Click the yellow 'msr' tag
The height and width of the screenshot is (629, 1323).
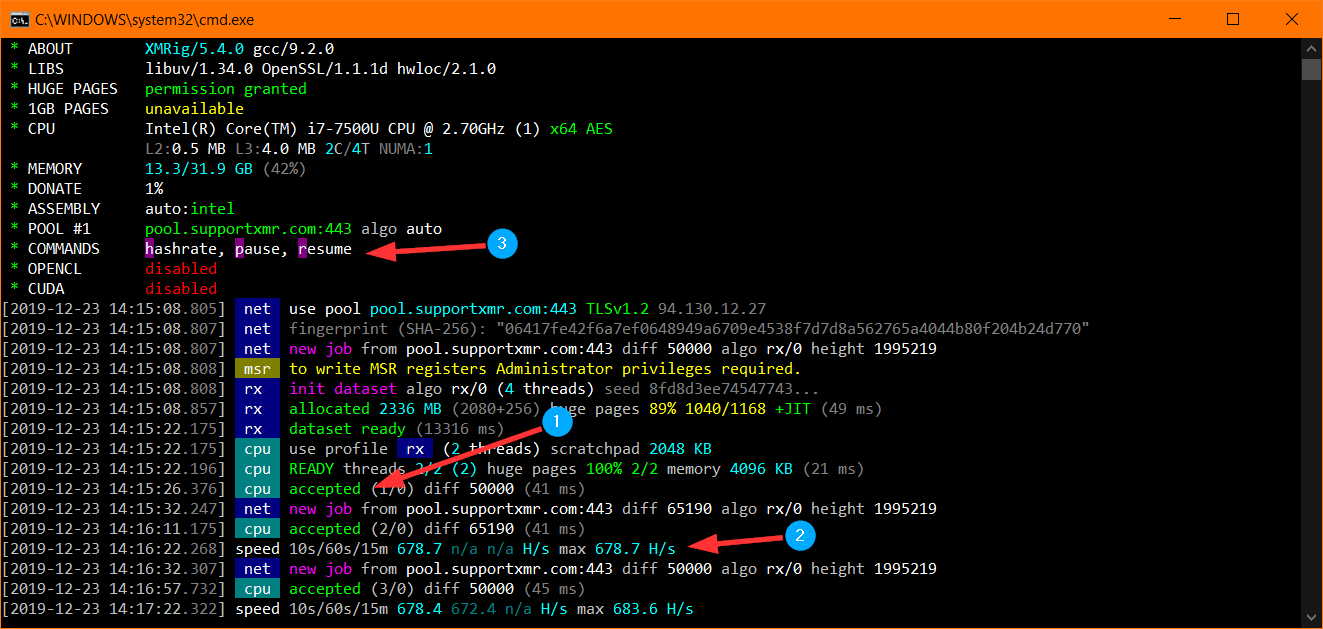(257, 368)
